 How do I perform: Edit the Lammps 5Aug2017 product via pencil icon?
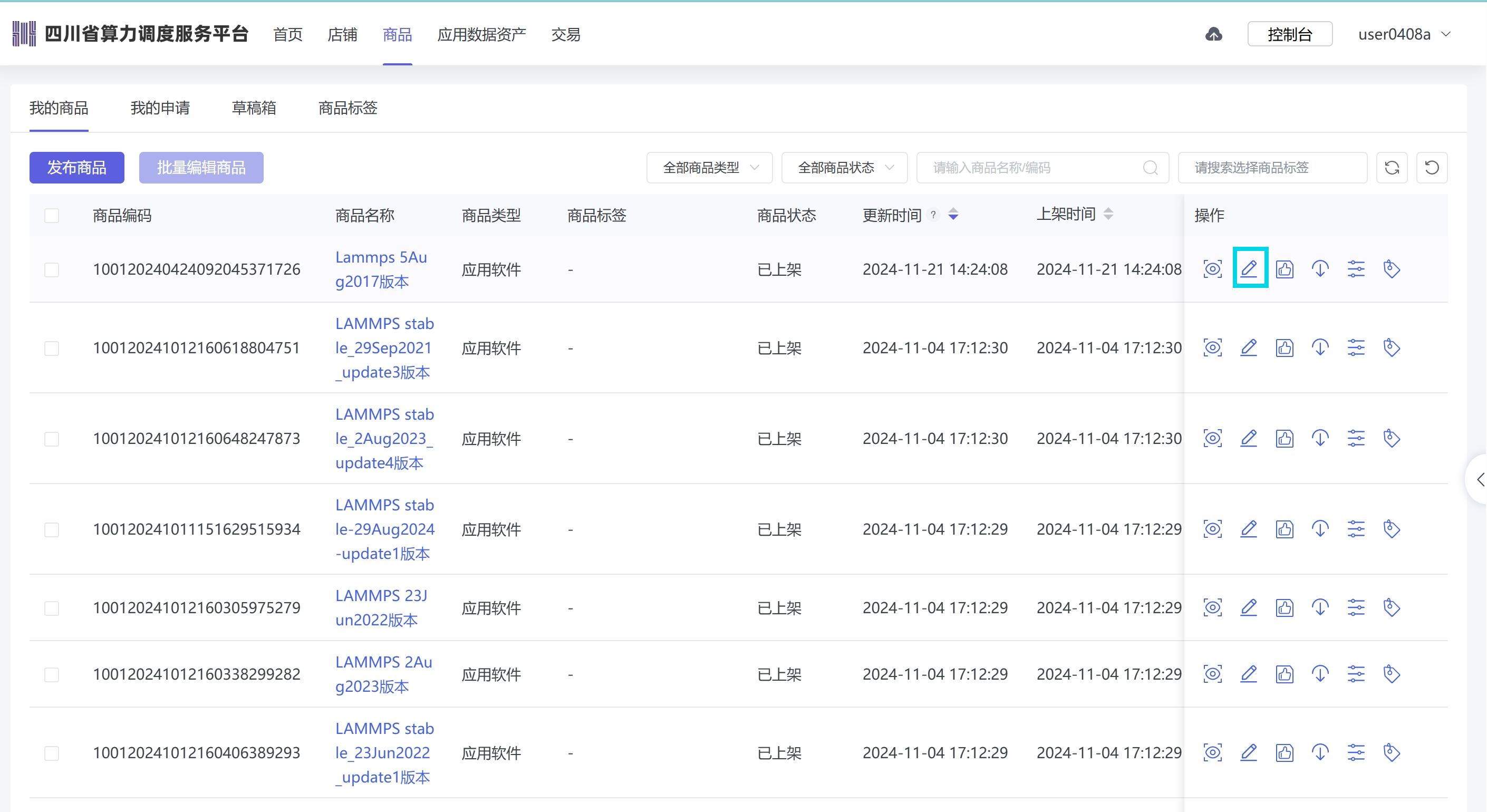tap(1249, 269)
